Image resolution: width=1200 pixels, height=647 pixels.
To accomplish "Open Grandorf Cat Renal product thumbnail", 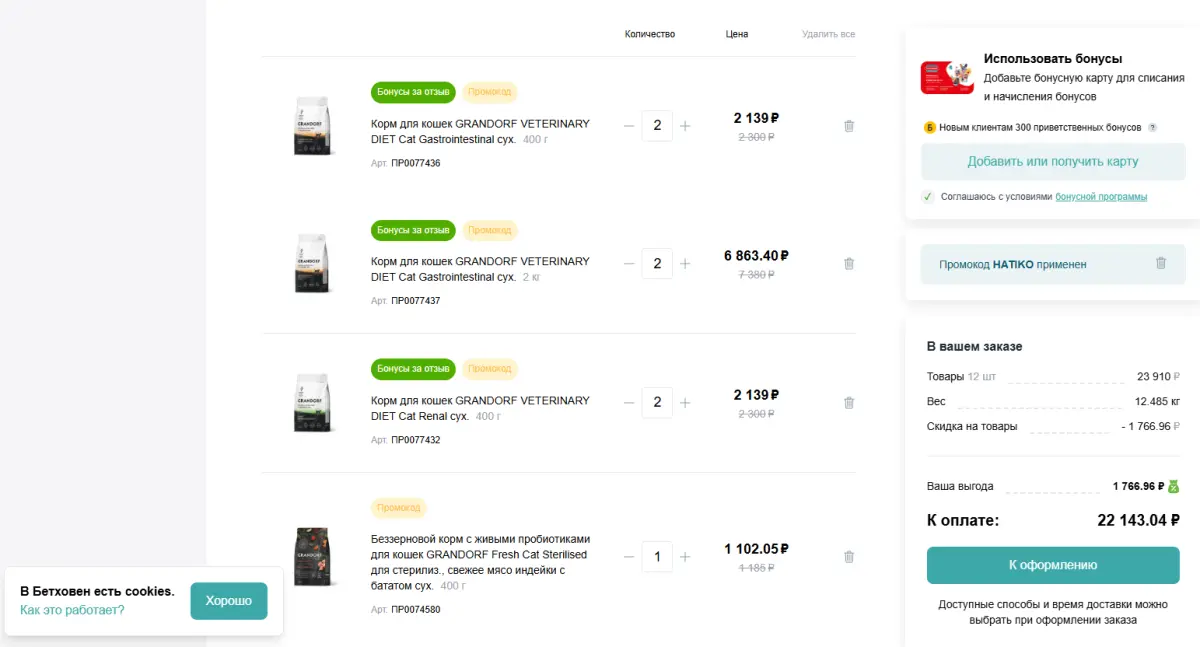I will pos(313,403).
